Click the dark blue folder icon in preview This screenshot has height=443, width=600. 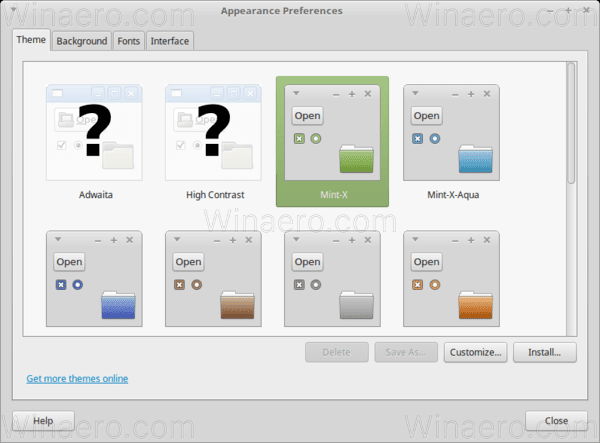click(118, 305)
